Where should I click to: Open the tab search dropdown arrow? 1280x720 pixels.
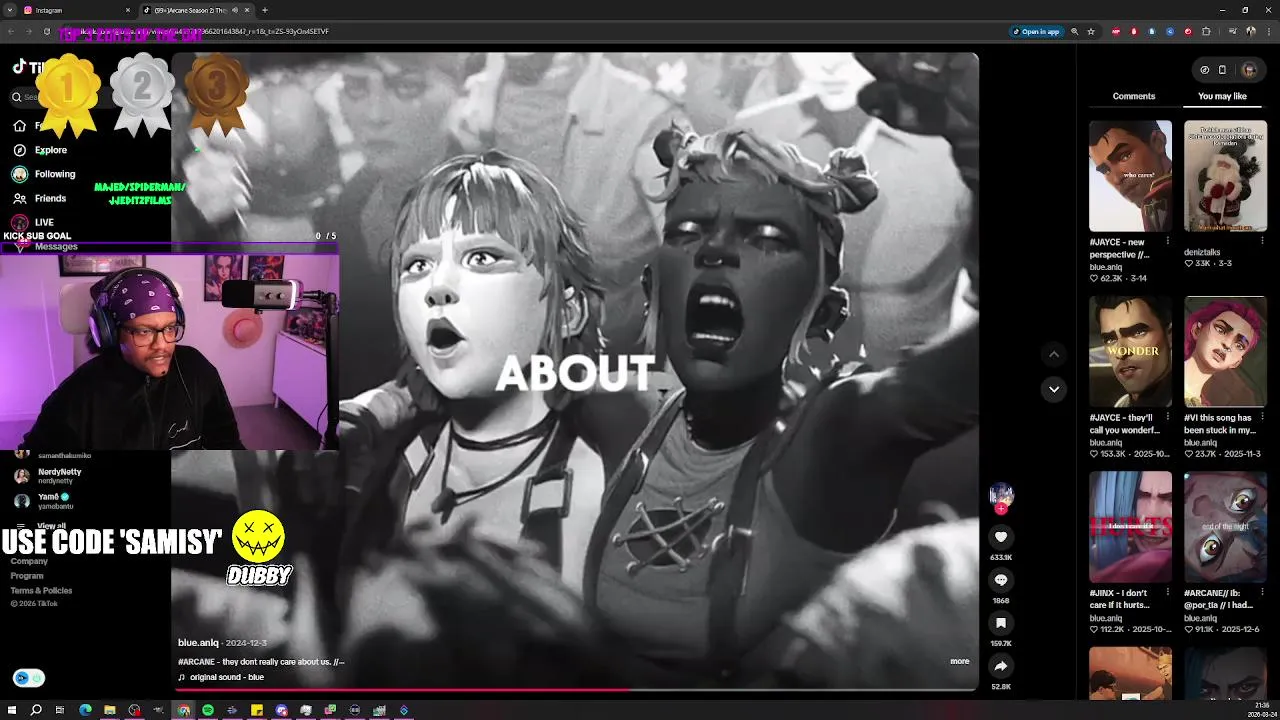point(10,10)
